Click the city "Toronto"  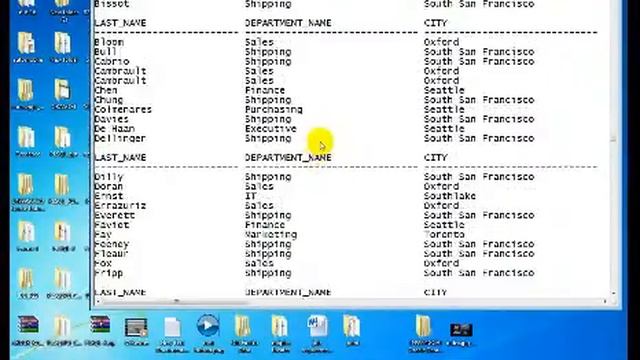444,235
